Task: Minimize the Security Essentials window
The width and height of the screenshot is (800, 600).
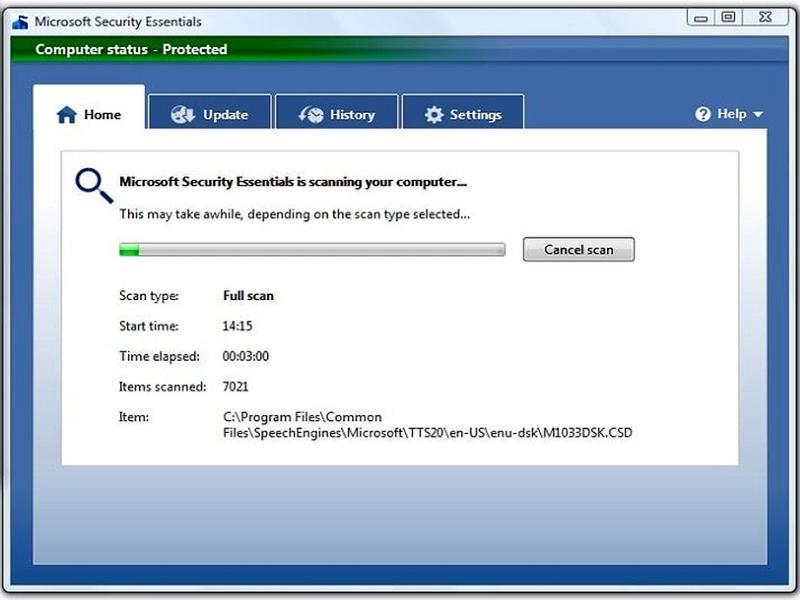Action: [x=701, y=17]
